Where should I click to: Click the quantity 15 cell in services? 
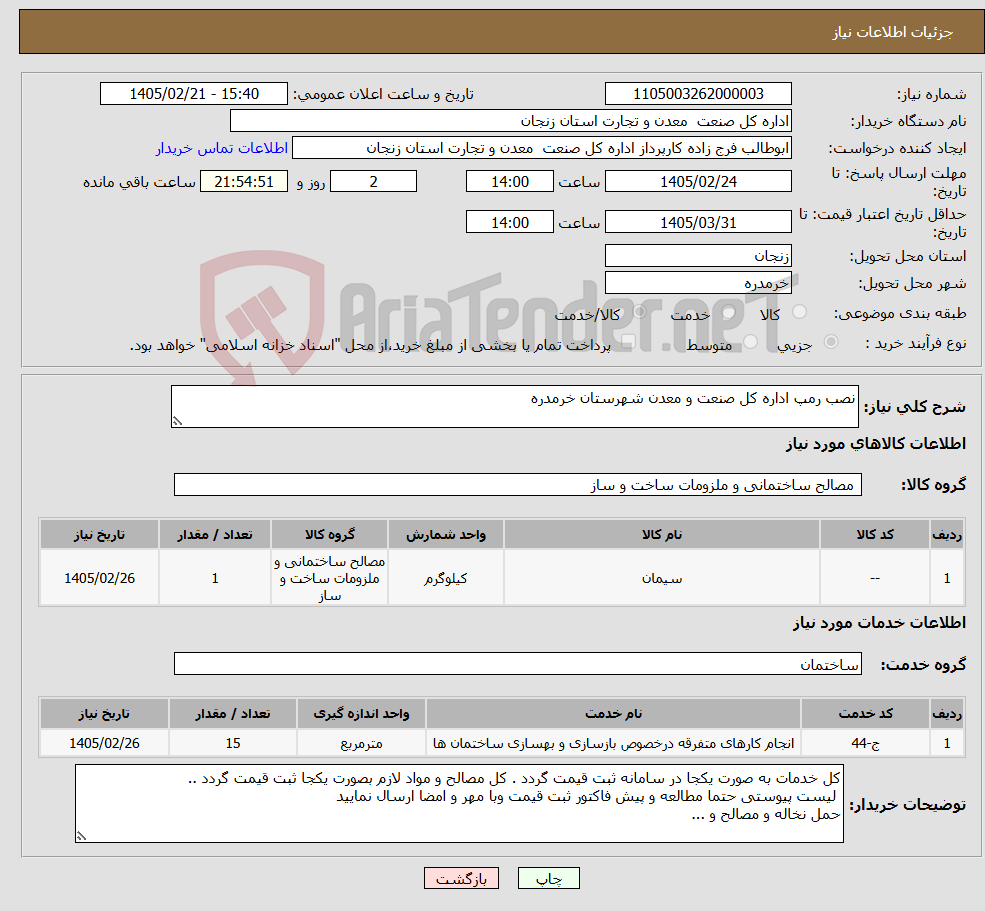232,743
